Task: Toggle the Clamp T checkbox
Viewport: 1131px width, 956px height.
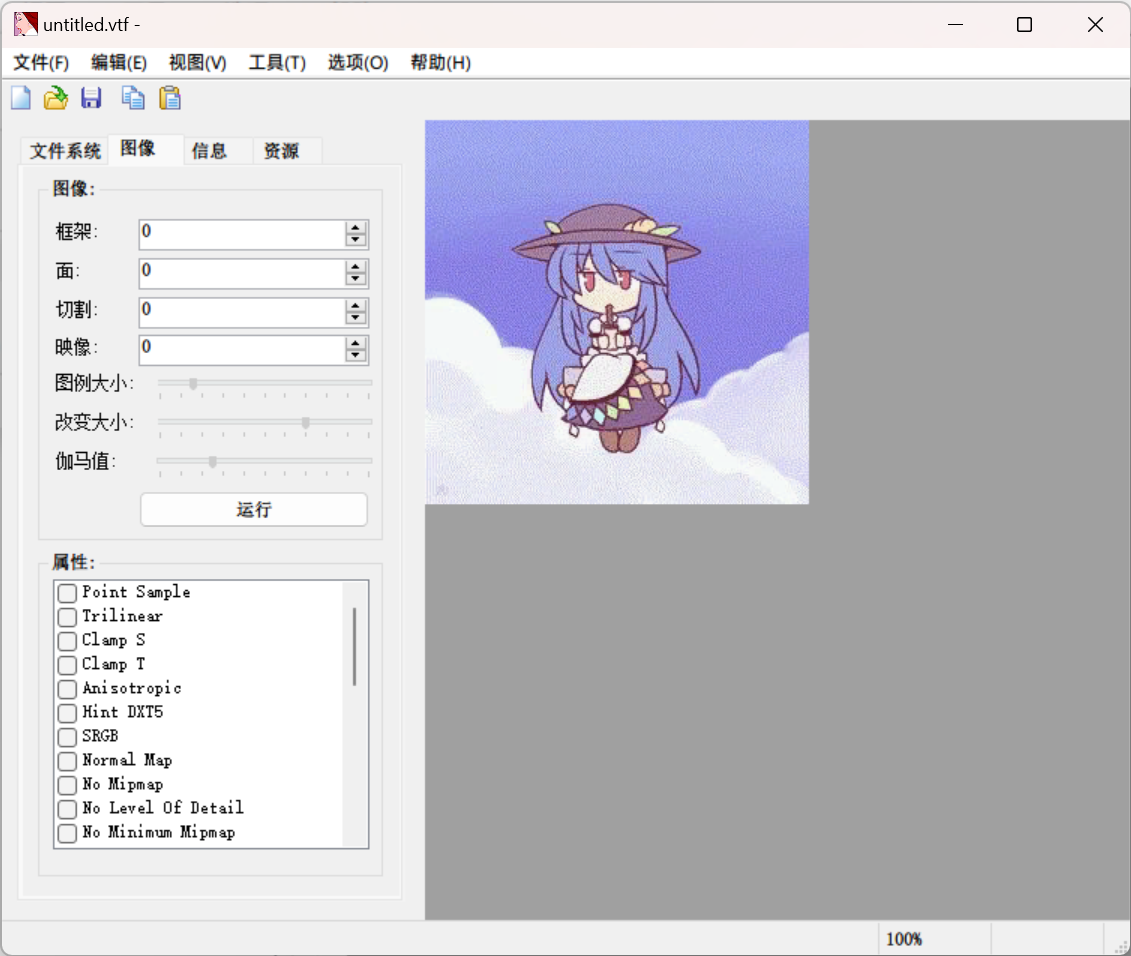Action: tap(67, 665)
